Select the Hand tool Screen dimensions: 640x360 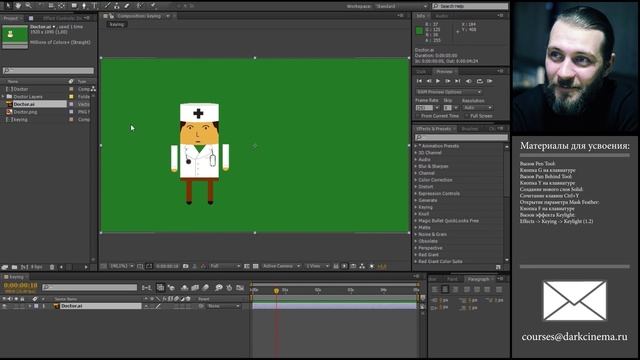tap(18, 5)
